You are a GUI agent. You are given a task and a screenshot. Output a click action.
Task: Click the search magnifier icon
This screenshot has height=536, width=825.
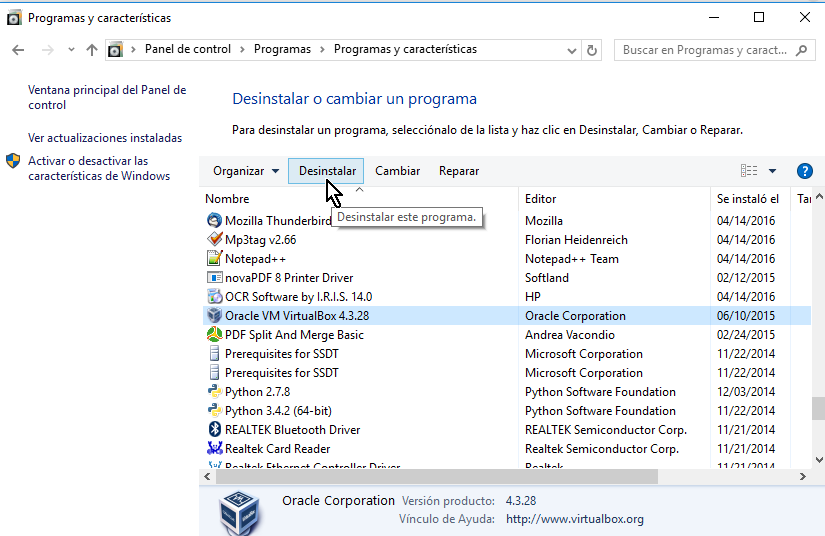pos(801,50)
